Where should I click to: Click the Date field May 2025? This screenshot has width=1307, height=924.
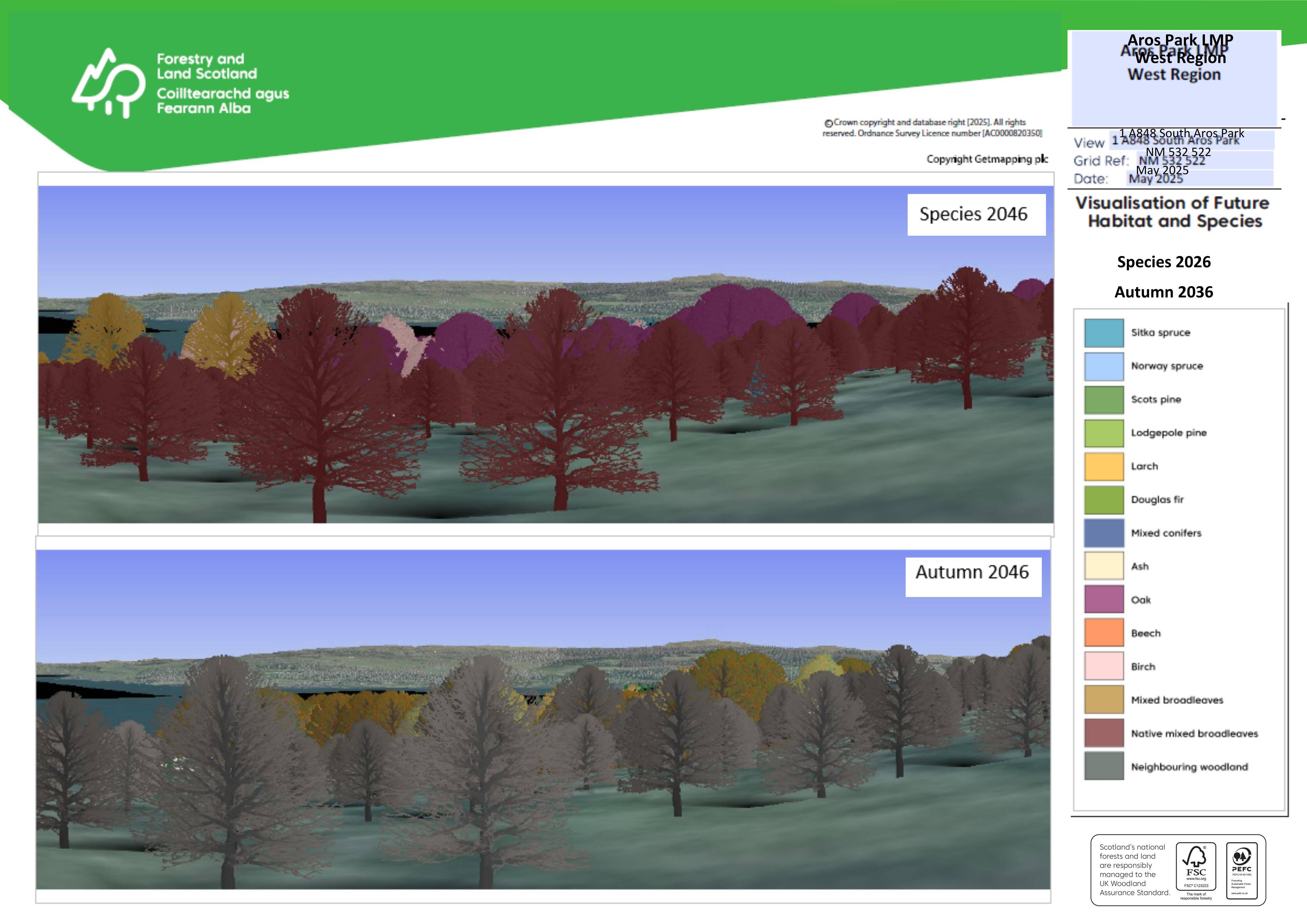(1199, 178)
